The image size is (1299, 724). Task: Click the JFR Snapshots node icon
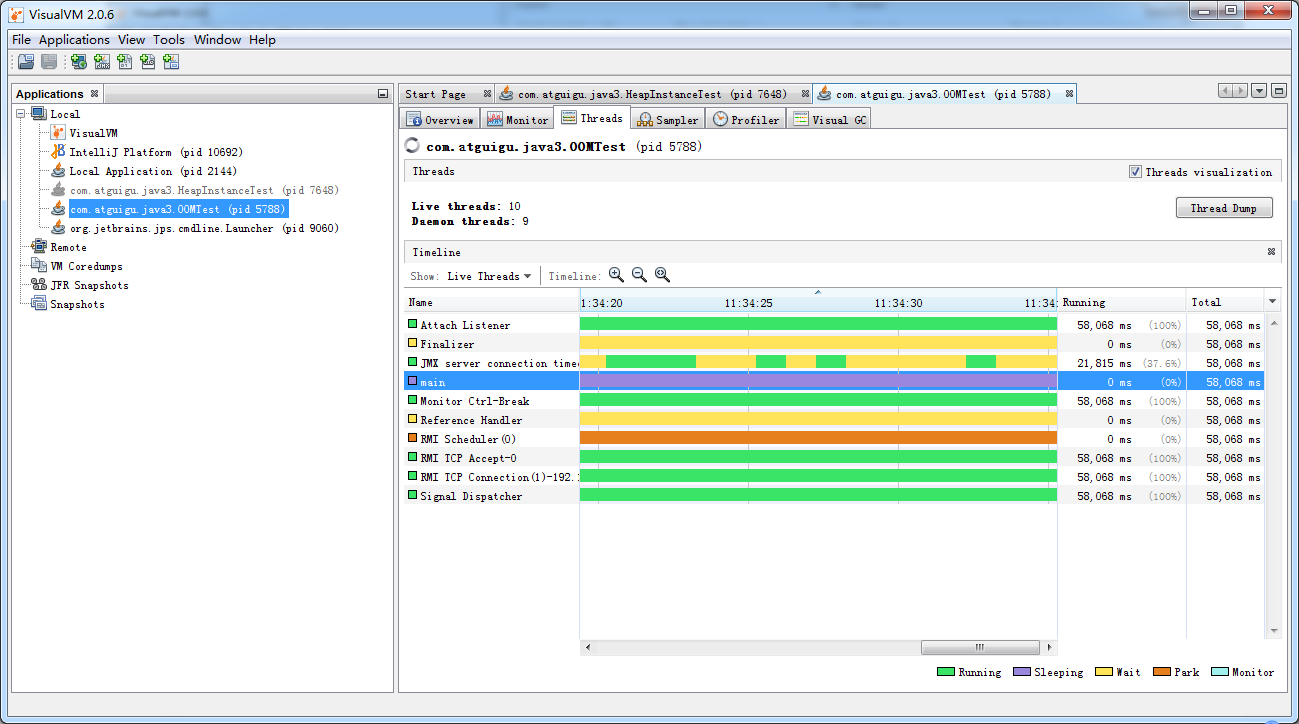(39, 285)
